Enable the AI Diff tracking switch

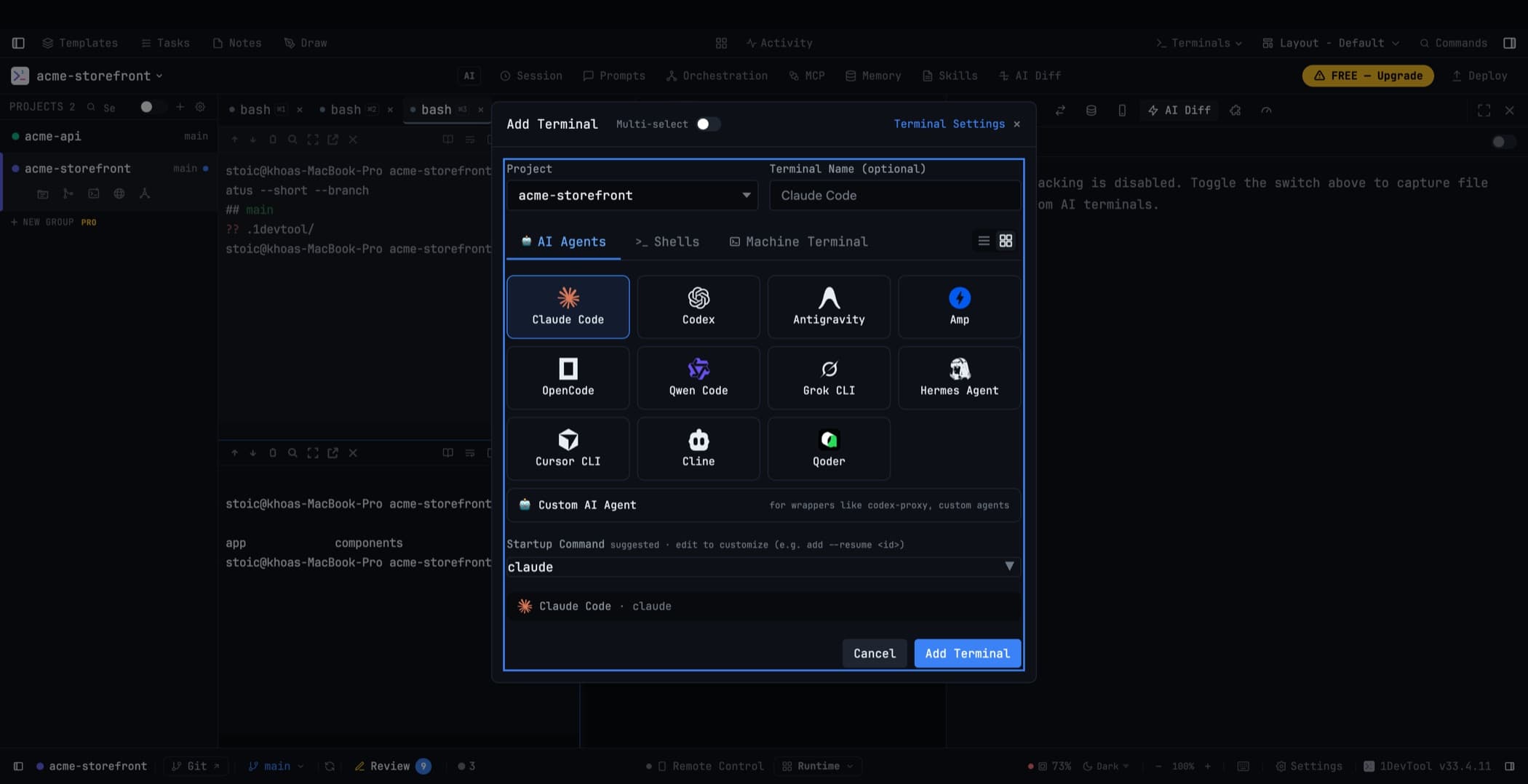[1503, 142]
